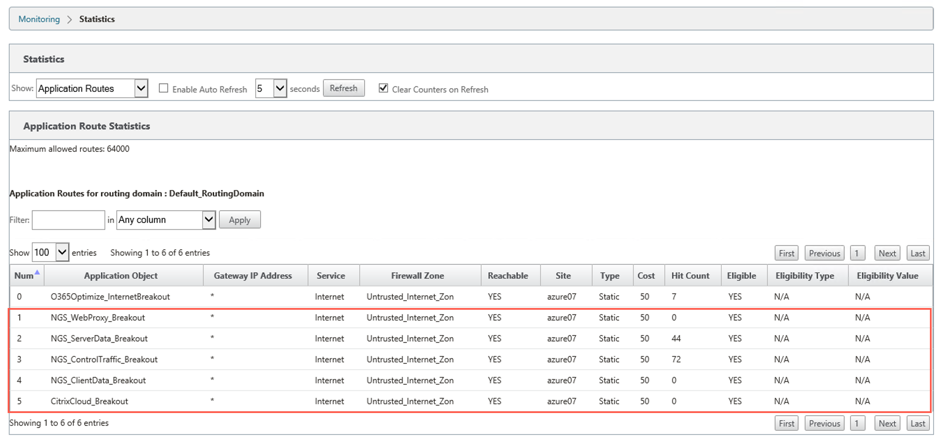Click hit count 44 for NGS_ServerData_Breakout
939x441 pixels.
pos(677,339)
